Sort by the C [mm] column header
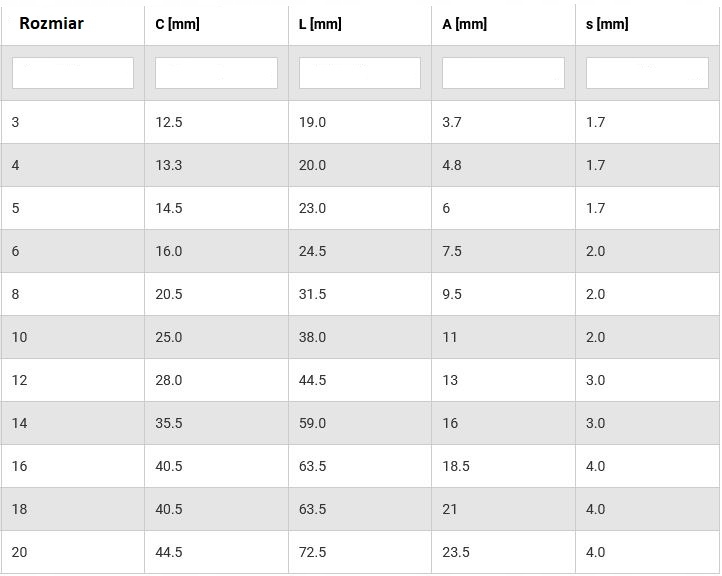The width and height of the screenshot is (722, 576). (178, 24)
